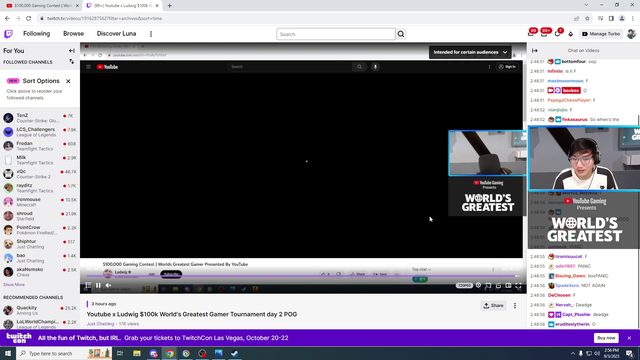Image resolution: width=640 pixels, height=360 pixels.
Task: Open the Windows Start menu
Action: (8, 353)
